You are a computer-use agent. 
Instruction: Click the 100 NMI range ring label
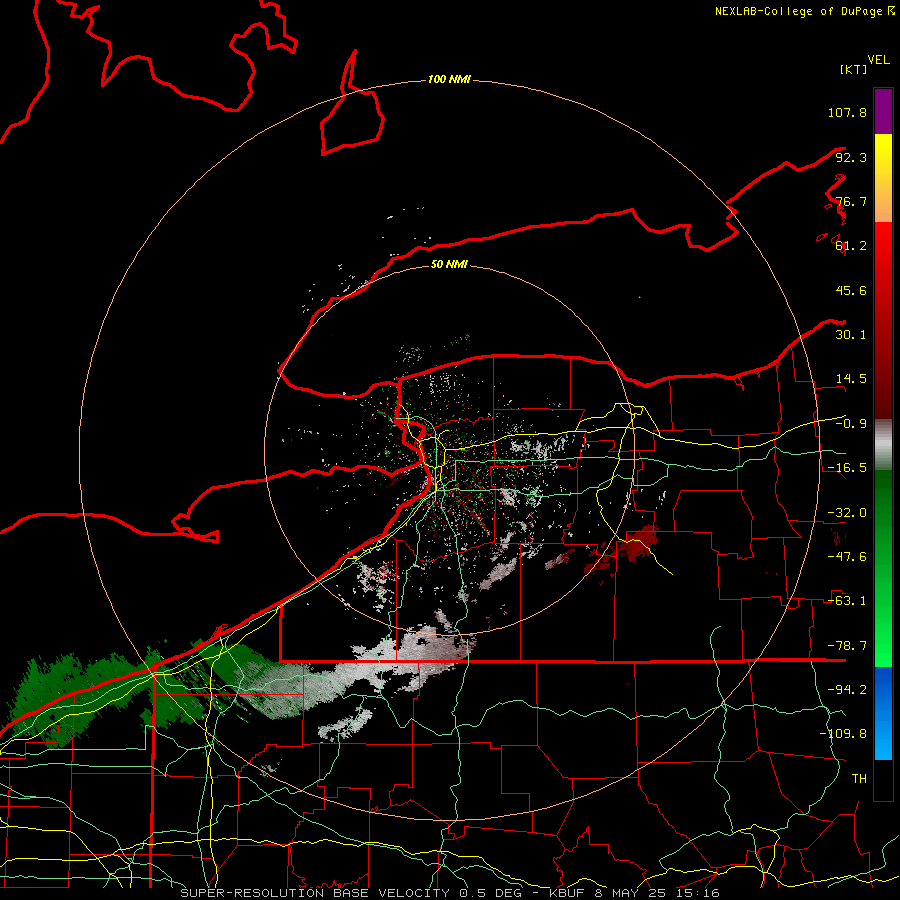tap(449, 79)
